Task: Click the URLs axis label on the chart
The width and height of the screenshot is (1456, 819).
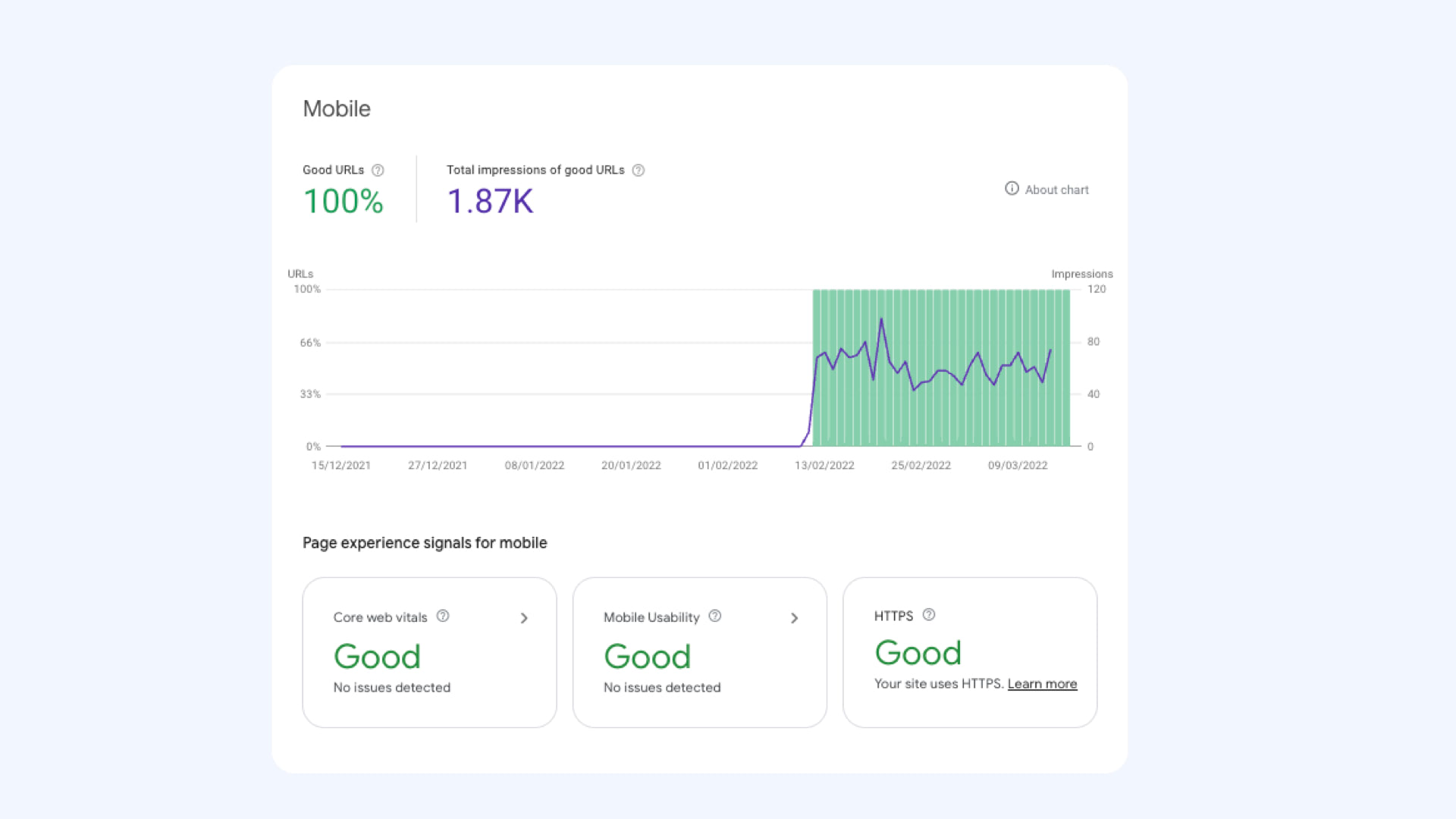Action: coord(300,274)
